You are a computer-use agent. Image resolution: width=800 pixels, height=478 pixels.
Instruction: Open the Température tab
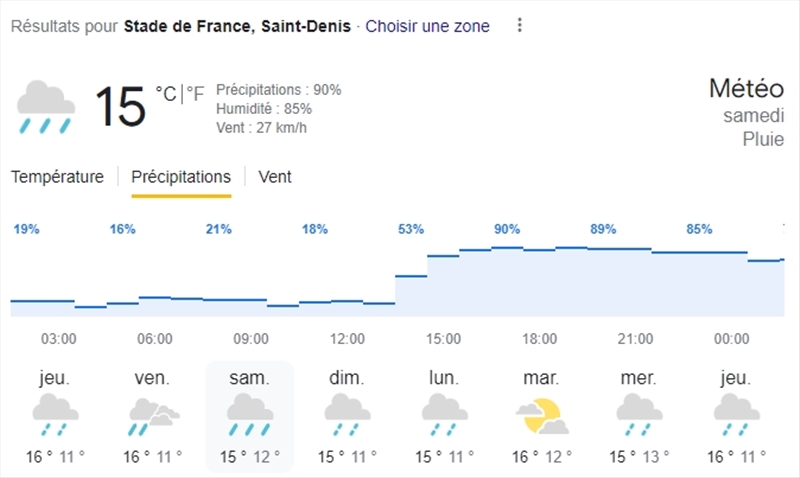coord(57,177)
